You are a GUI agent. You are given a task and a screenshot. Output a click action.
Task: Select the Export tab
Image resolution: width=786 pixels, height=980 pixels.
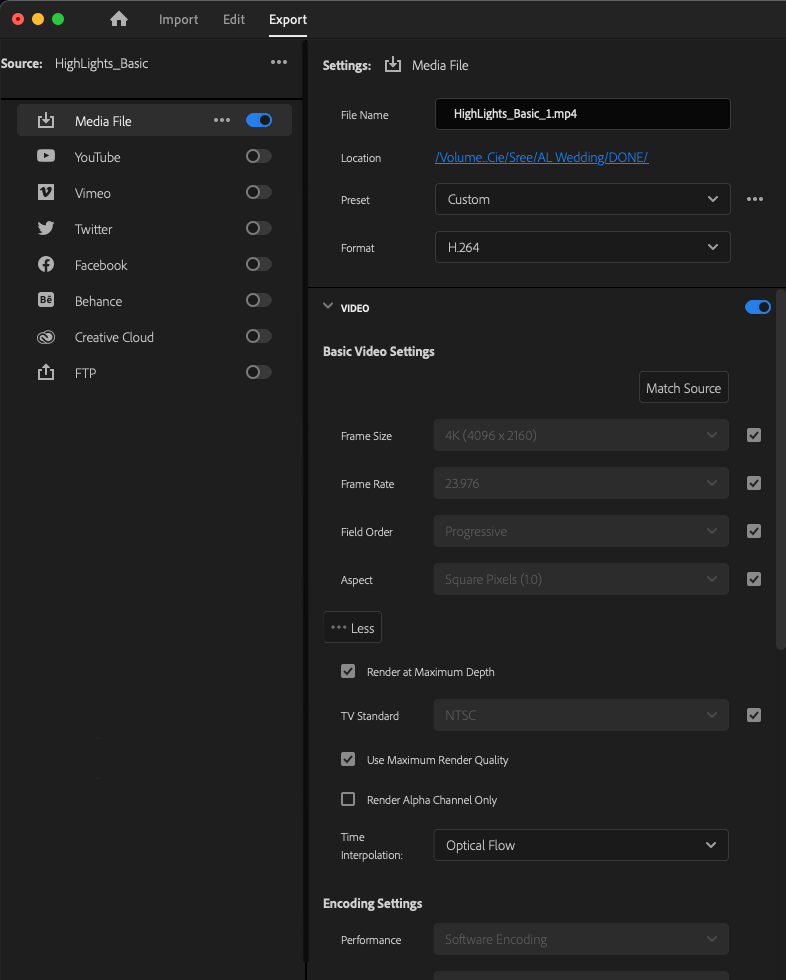pos(288,19)
